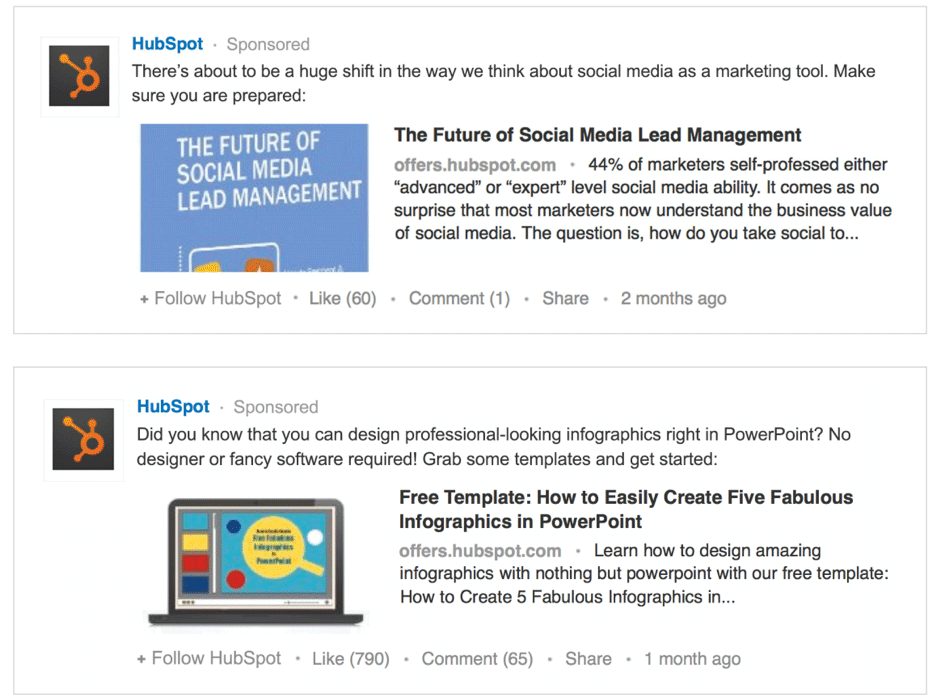Screen dimensions: 939x700
Task: Click offers.hubspot.com link in second post
Action: click(x=480, y=551)
